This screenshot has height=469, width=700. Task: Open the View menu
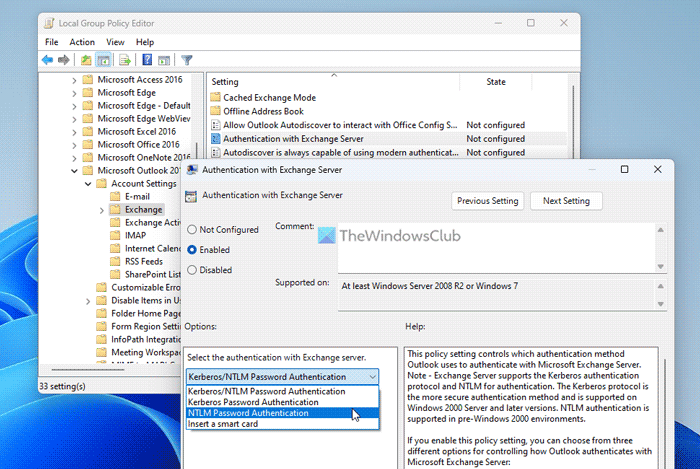point(115,42)
